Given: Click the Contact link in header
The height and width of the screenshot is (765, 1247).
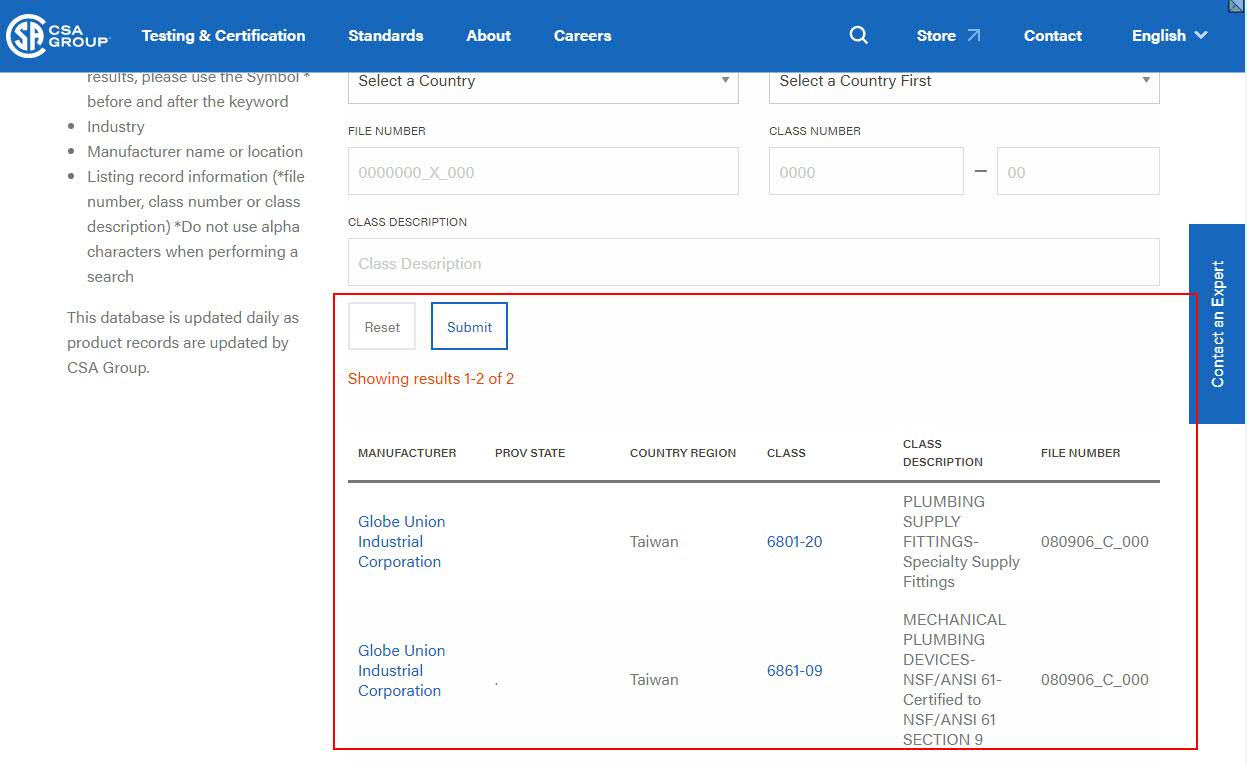Looking at the screenshot, I should point(1052,35).
